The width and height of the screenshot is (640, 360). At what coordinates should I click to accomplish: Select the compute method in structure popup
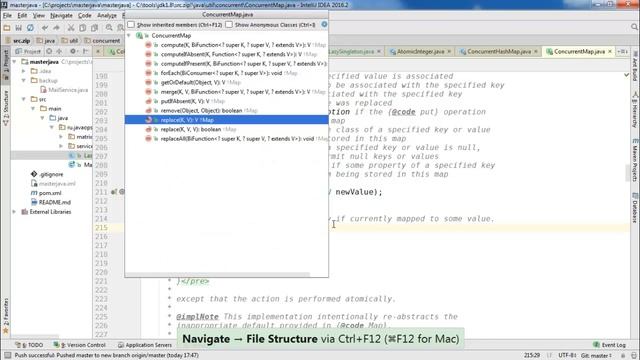[227, 45]
